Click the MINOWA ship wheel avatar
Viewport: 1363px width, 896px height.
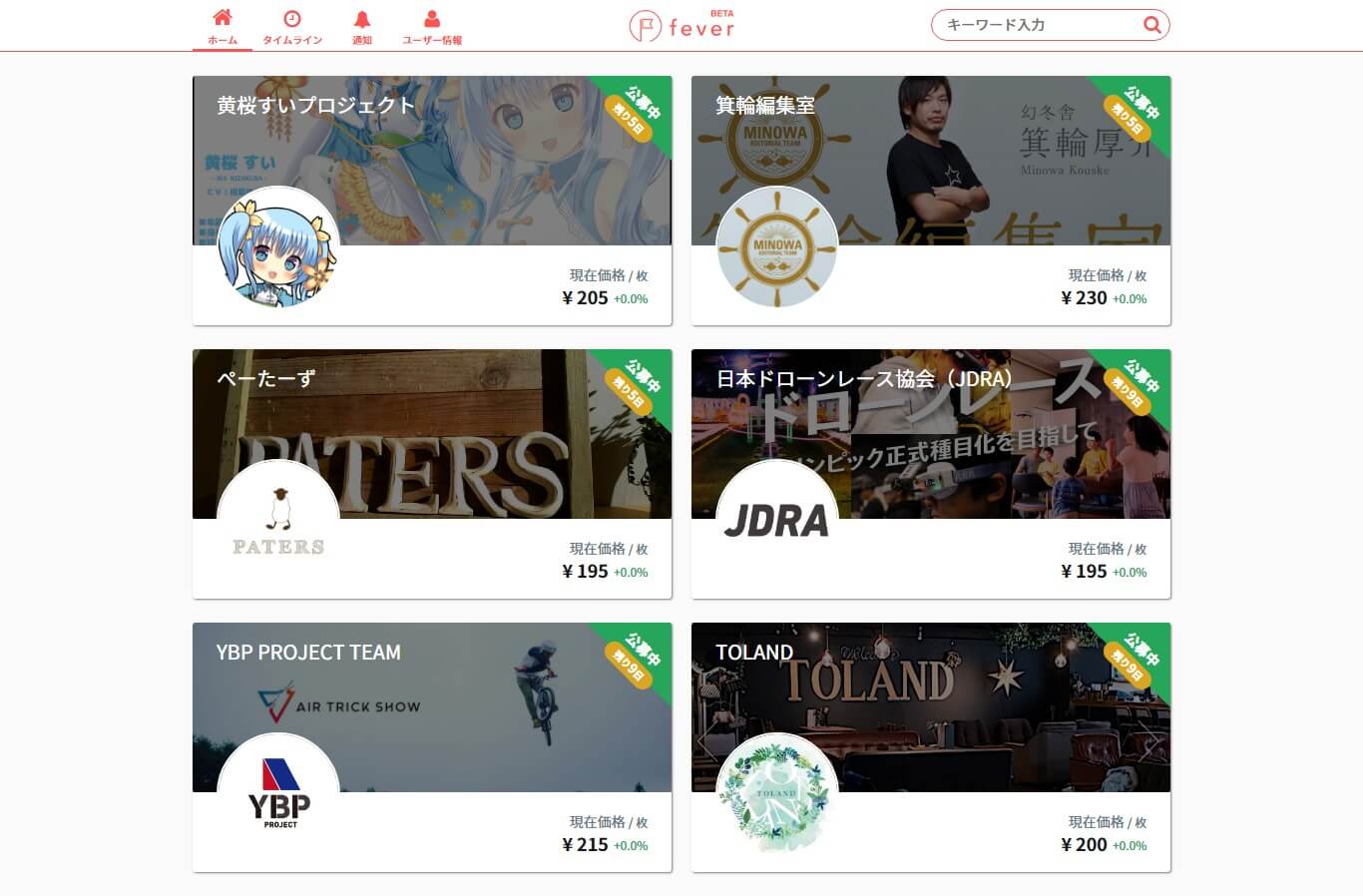[777, 246]
